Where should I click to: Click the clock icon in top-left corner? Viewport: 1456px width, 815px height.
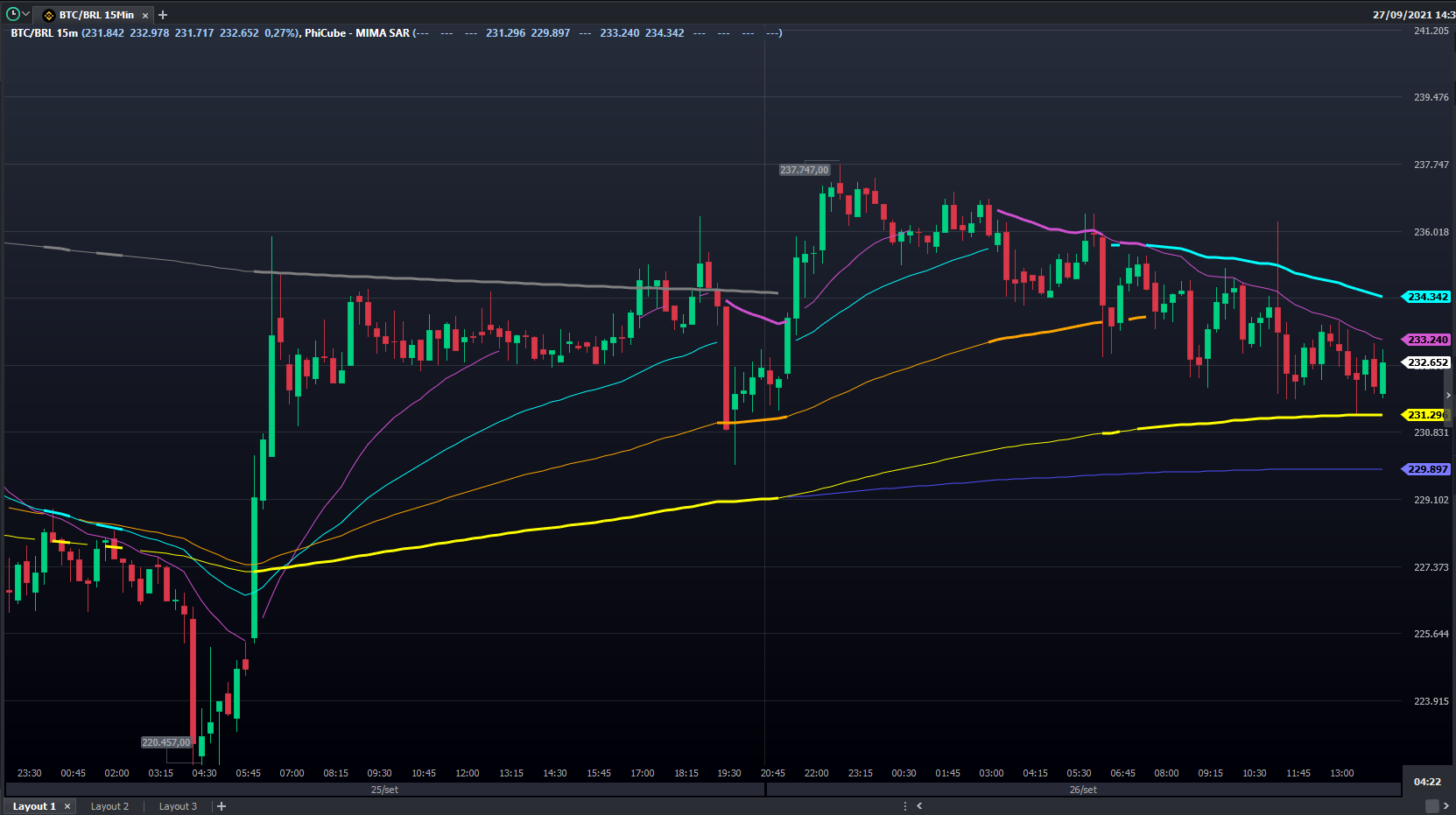click(13, 14)
